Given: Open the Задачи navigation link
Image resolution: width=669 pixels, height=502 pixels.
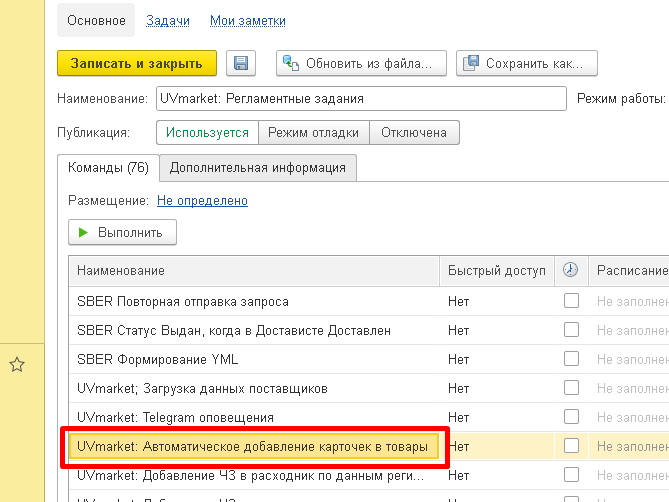Looking at the screenshot, I should 168,20.
